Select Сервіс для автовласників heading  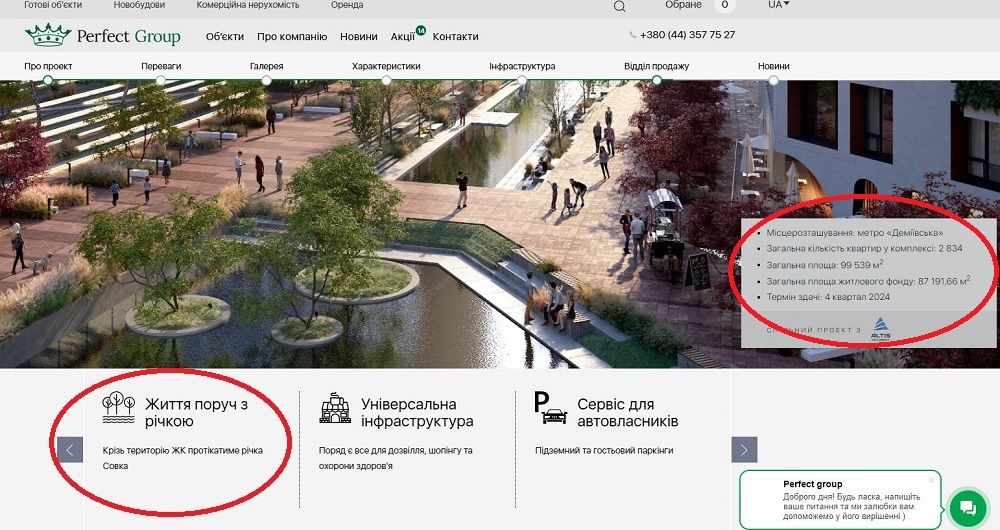click(x=628, y=413)
